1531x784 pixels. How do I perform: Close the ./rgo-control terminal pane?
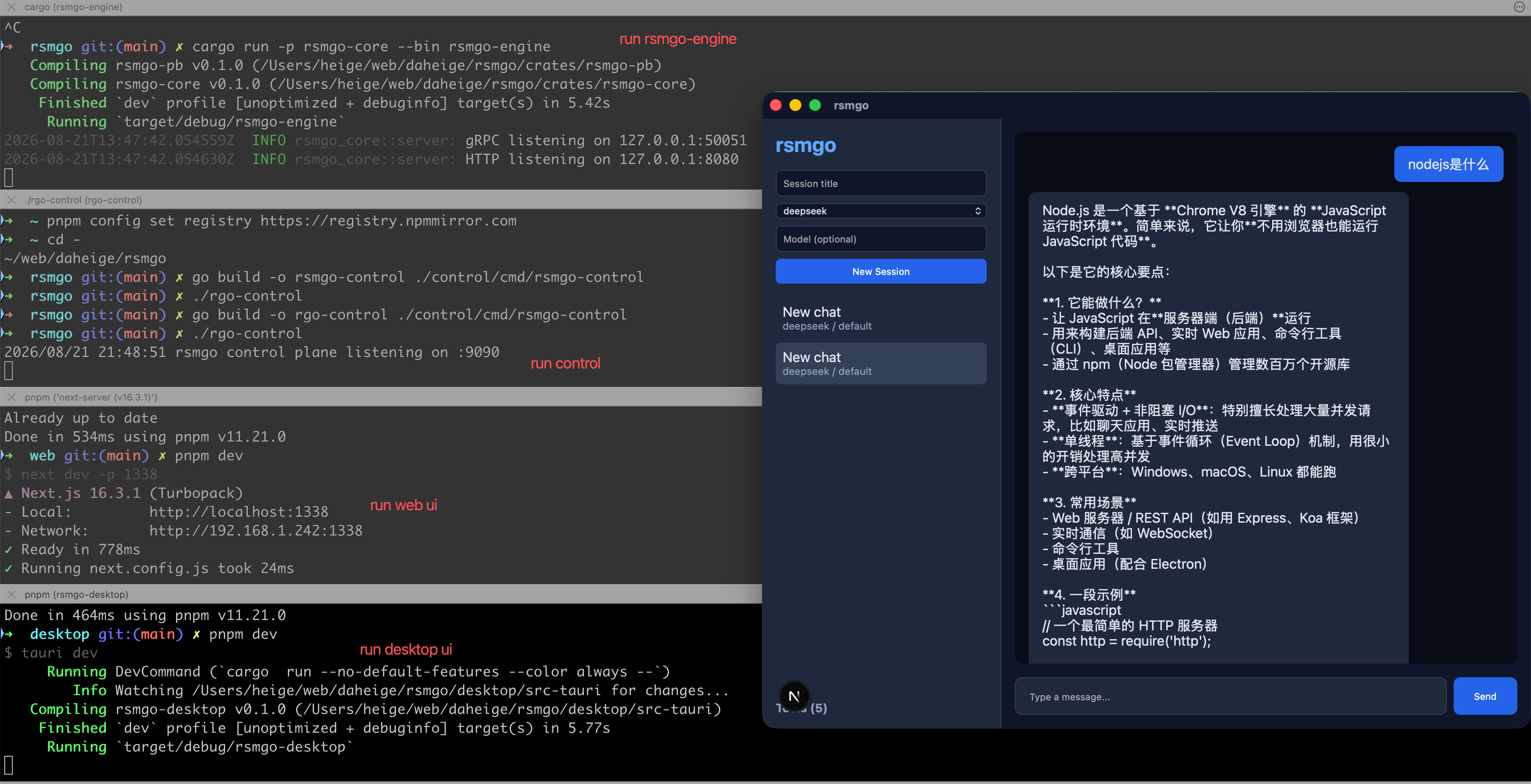(11, 200)
